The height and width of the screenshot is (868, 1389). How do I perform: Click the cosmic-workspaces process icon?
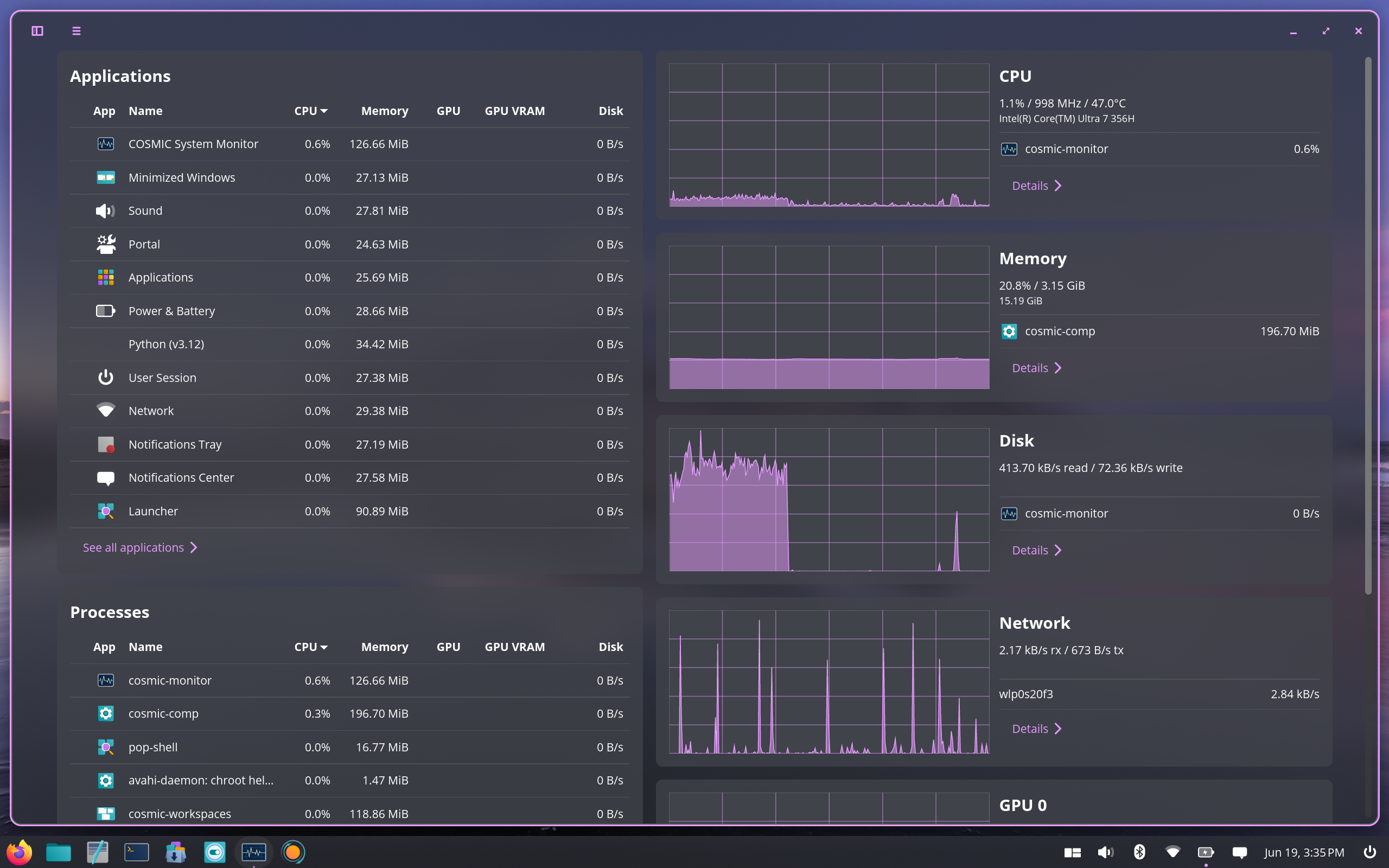(x=106, y=813)
